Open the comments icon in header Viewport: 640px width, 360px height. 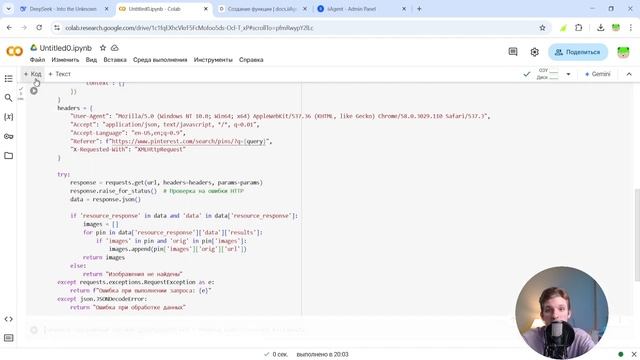pyautogui.click(x=513, y=52)
